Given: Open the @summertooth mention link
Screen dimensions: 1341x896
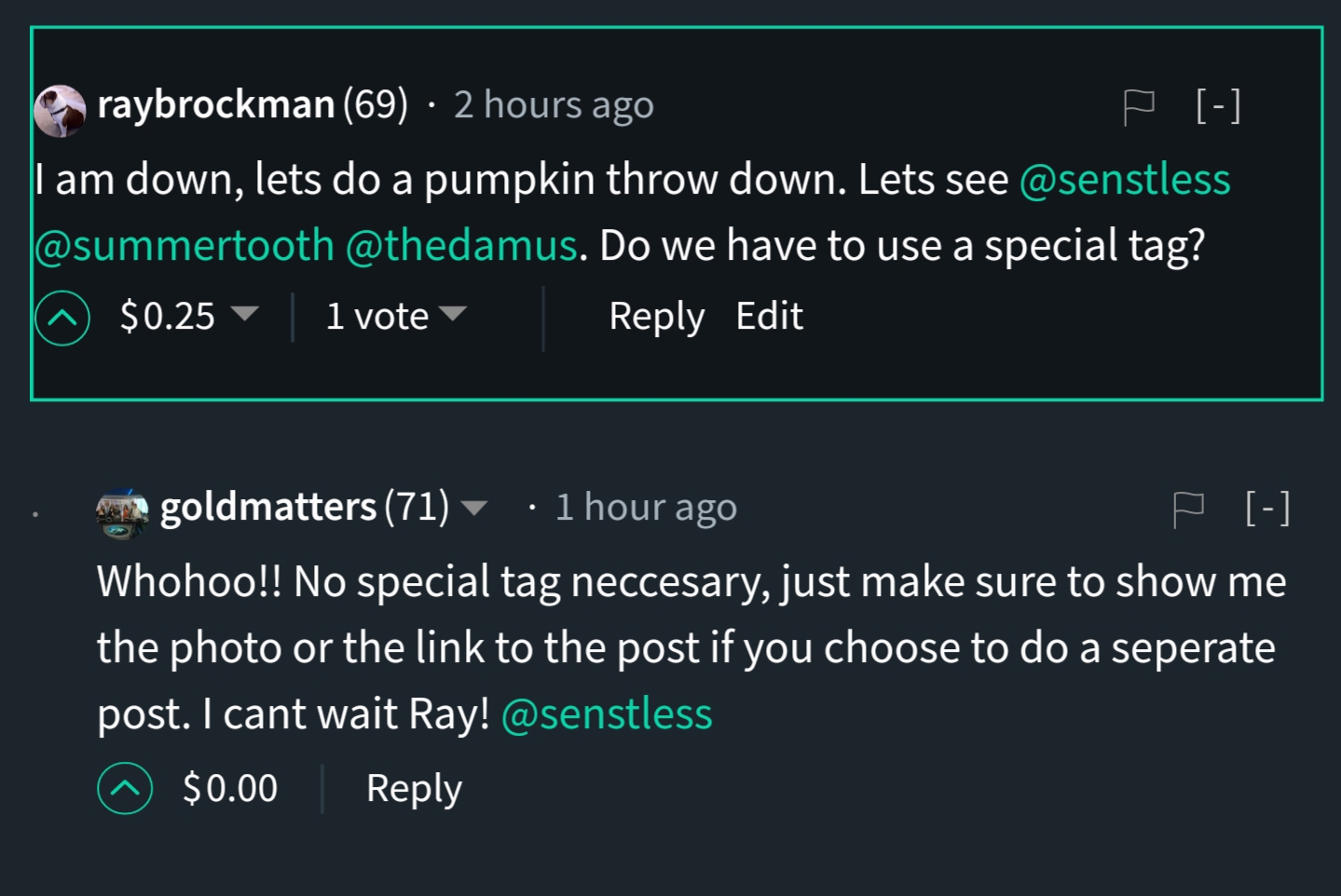Looking at the screenshot, I should point(183,245).
